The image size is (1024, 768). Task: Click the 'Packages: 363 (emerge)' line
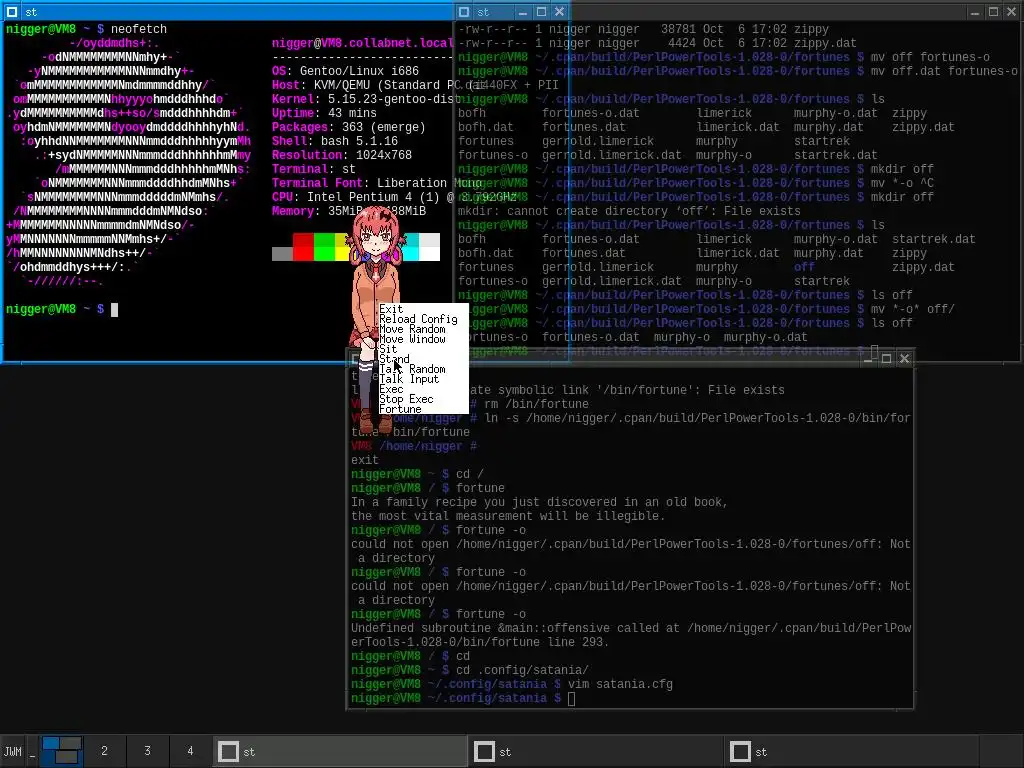coord(349,127)
